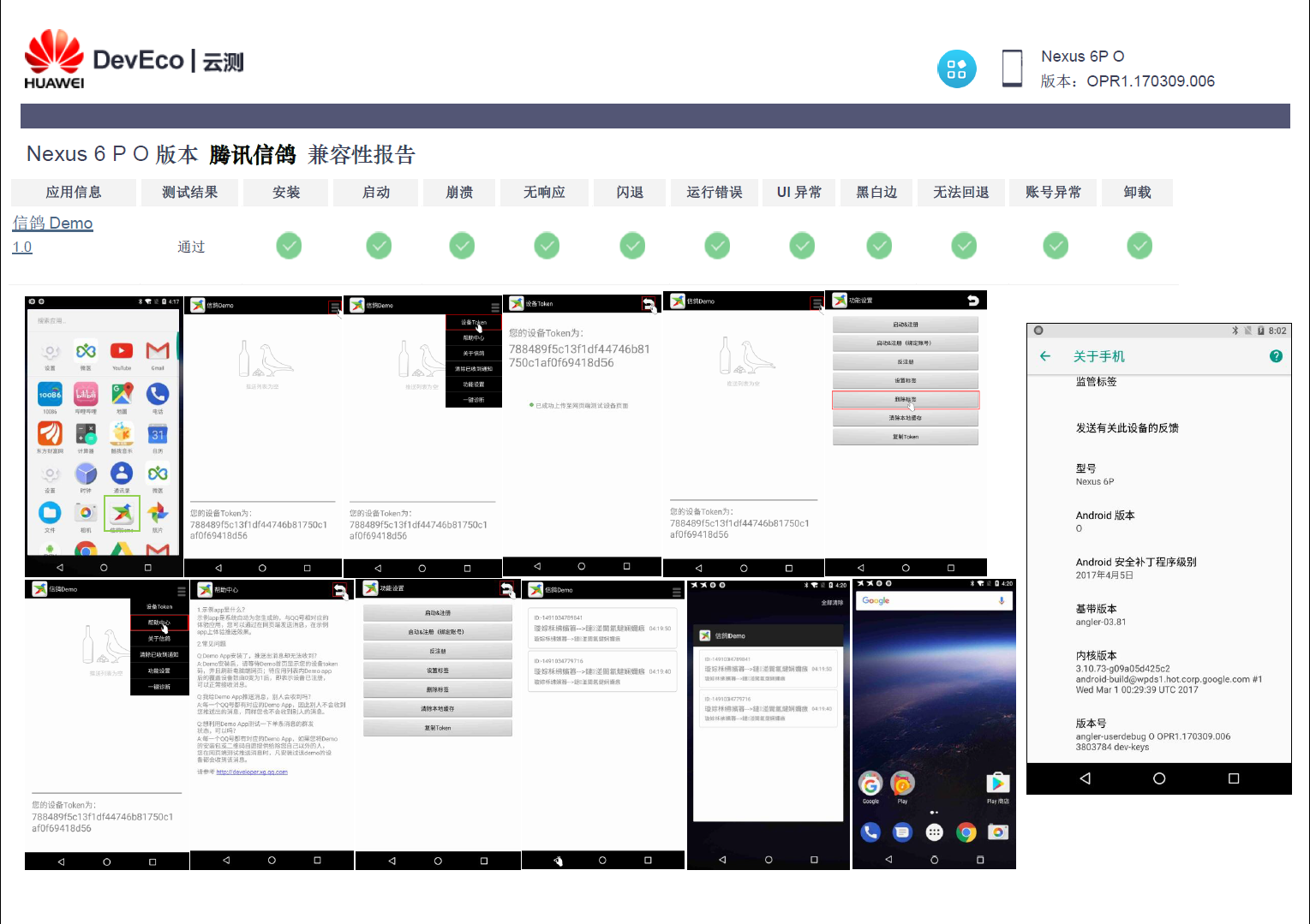Tap the Google search bar on the home screen
The image size is (1310, 924).
click(x=934, y=601)
